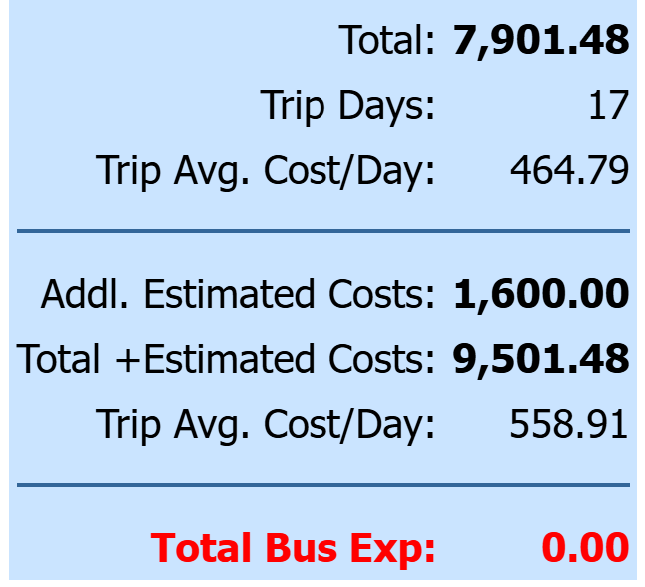Screen dimensions: 645x587
Task: Select the Addl. Estimated Costs value 1,600.00
Action: [541, 295]
